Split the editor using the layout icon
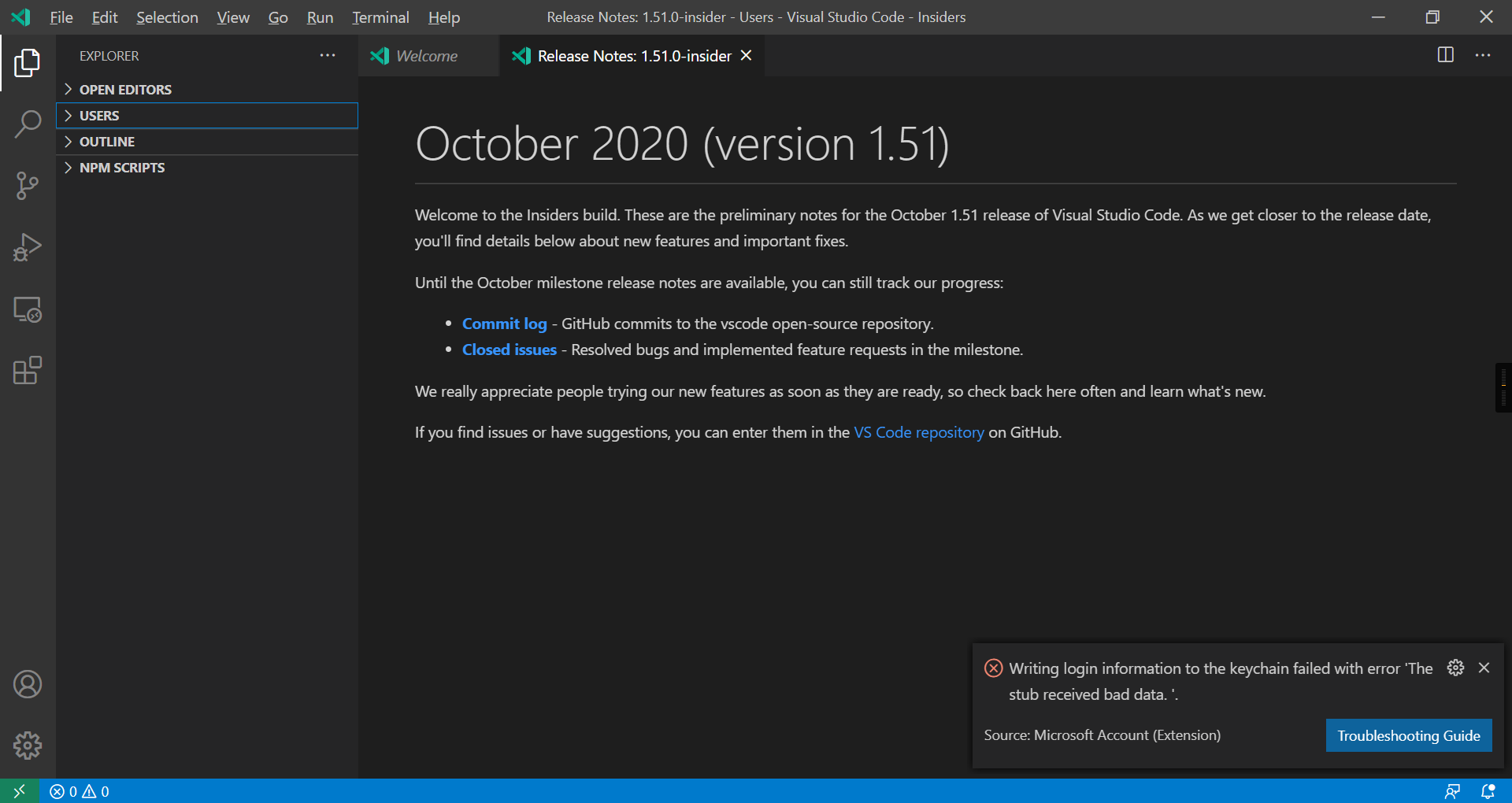The image size is (1512, 803). (1445, 55)
